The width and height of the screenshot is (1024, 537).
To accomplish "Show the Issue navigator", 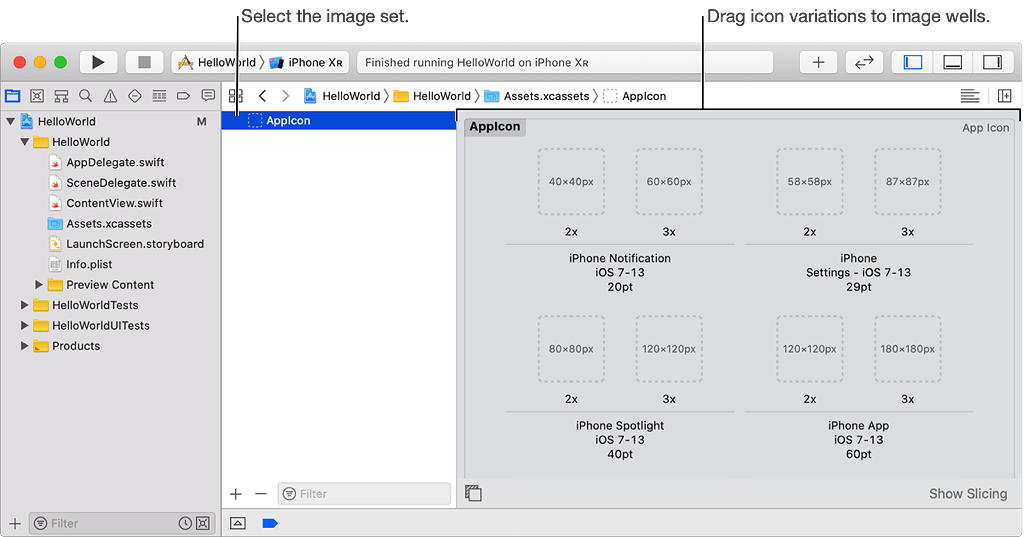I will (110, 96).
